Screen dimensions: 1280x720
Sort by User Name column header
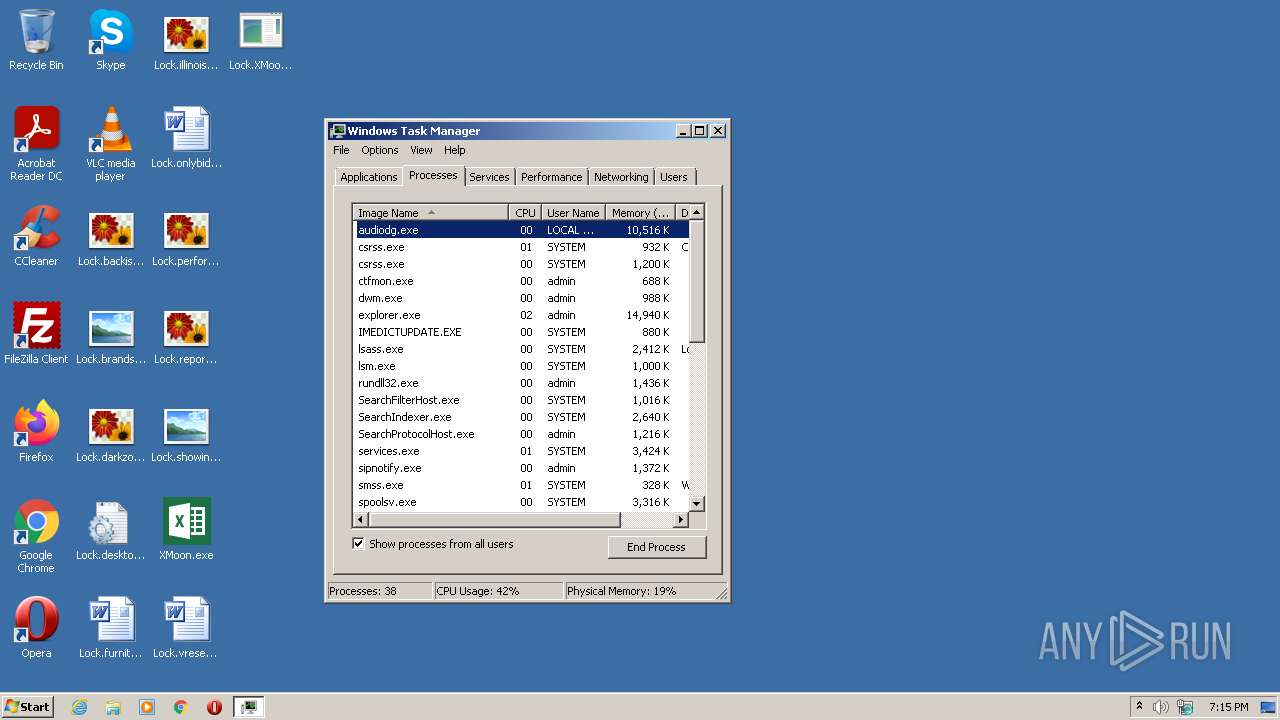(573, 213)
